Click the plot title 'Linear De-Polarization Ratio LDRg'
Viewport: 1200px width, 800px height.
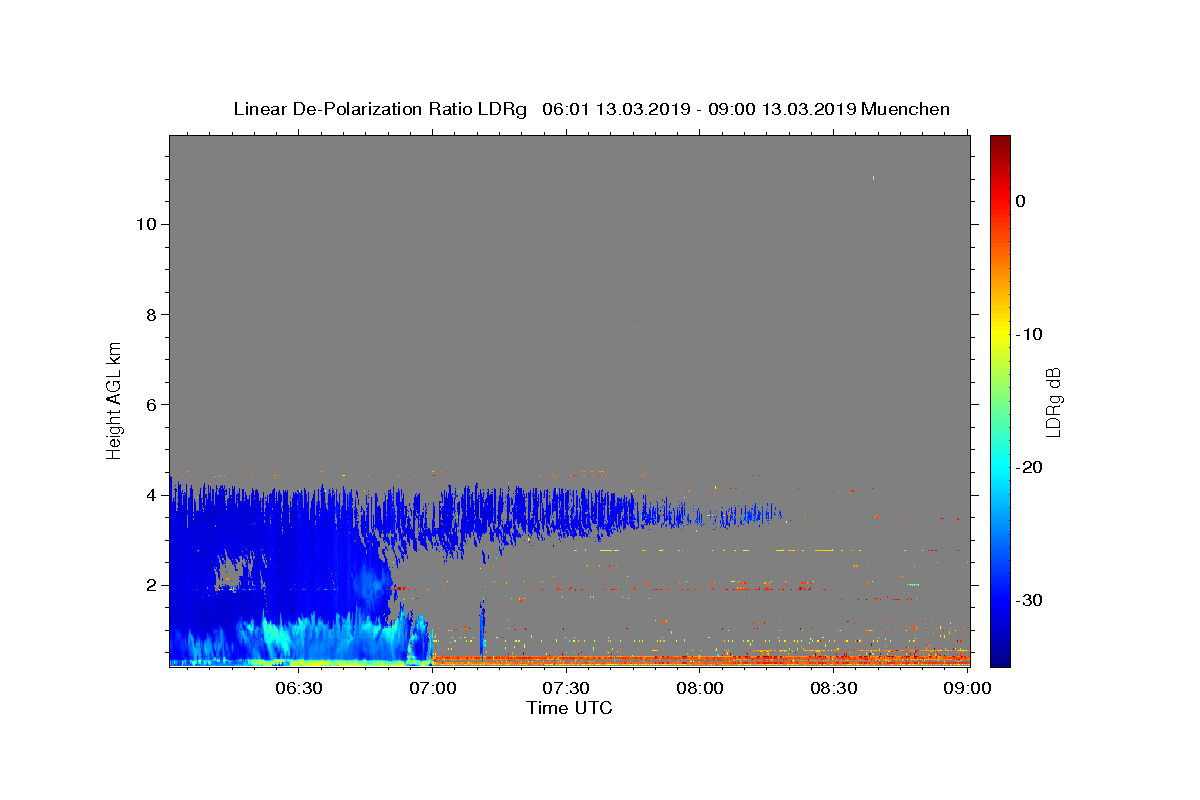point(380,109)
